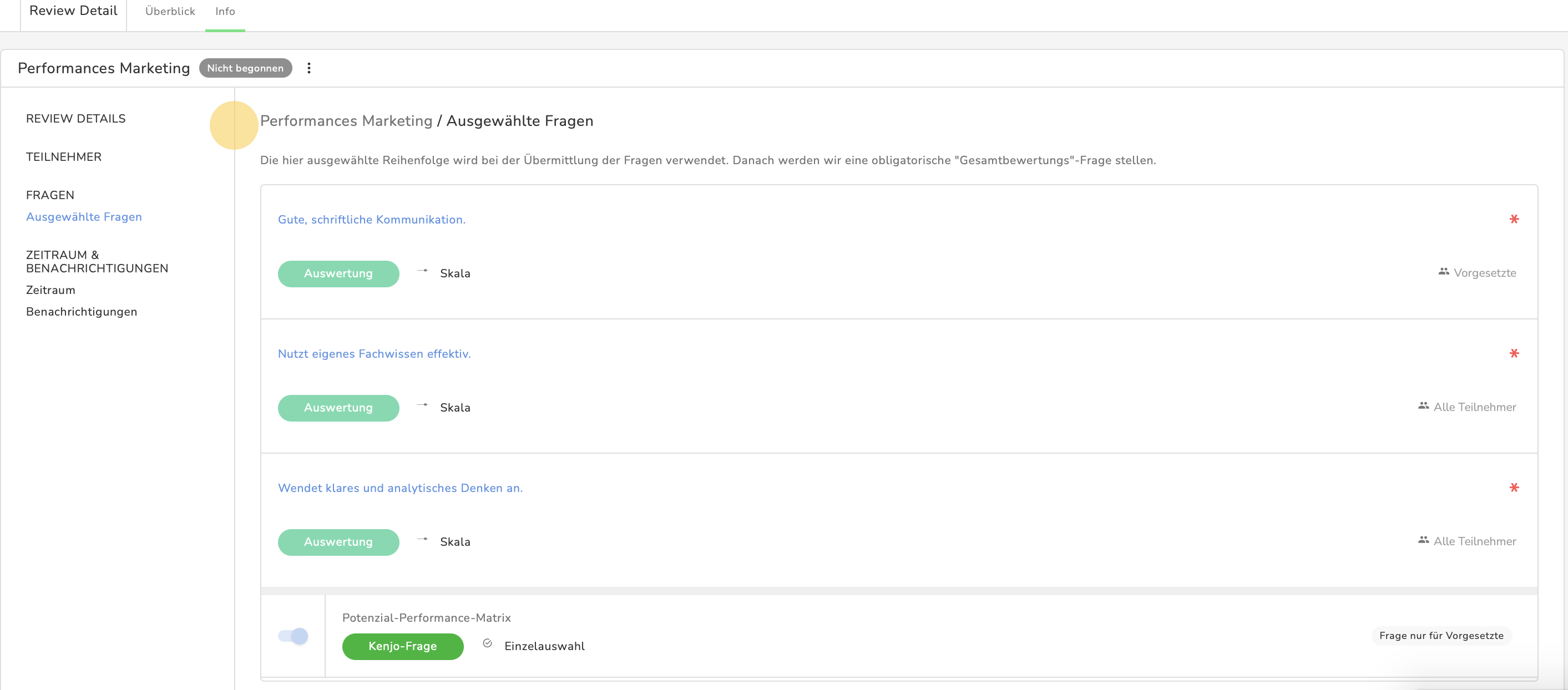Click red asterisk on Nutzt eigenes Fachwissen
This screenshot has width=1568, height=690.
click(1514, 353)
